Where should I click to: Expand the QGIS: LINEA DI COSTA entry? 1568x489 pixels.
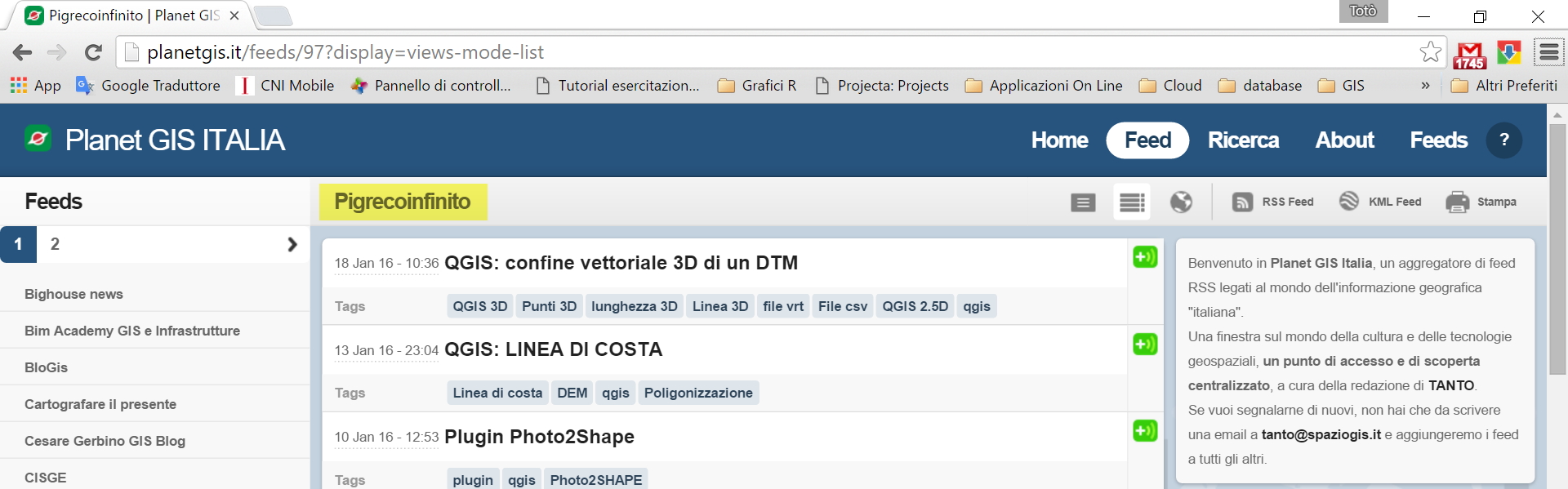1145,344
